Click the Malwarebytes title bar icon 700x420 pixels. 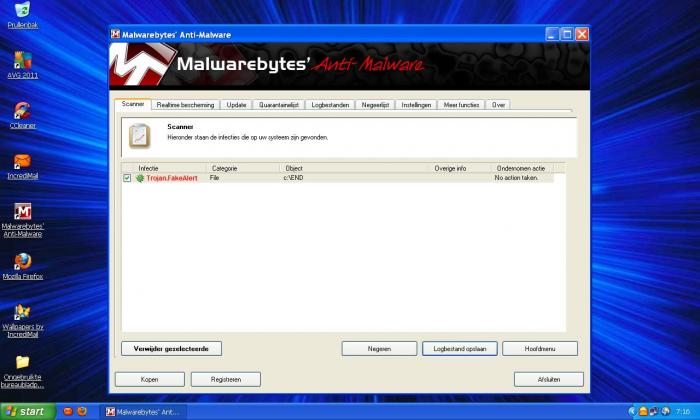coord(116,34)
